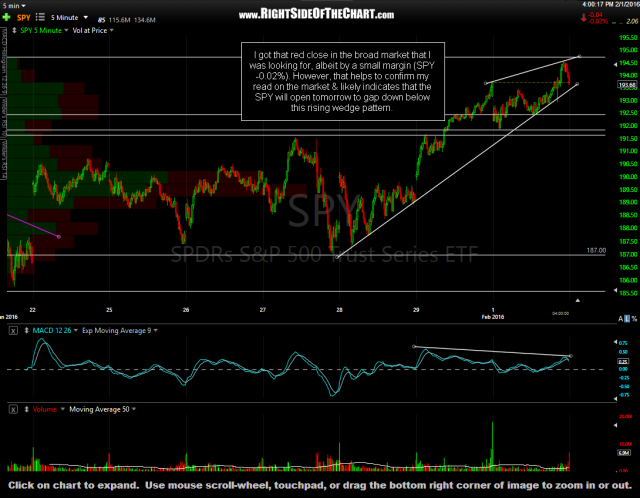Viewport: 640px width, 498px height.
Task: Click the percent scale '%' toggle
Action: [634, 319]
